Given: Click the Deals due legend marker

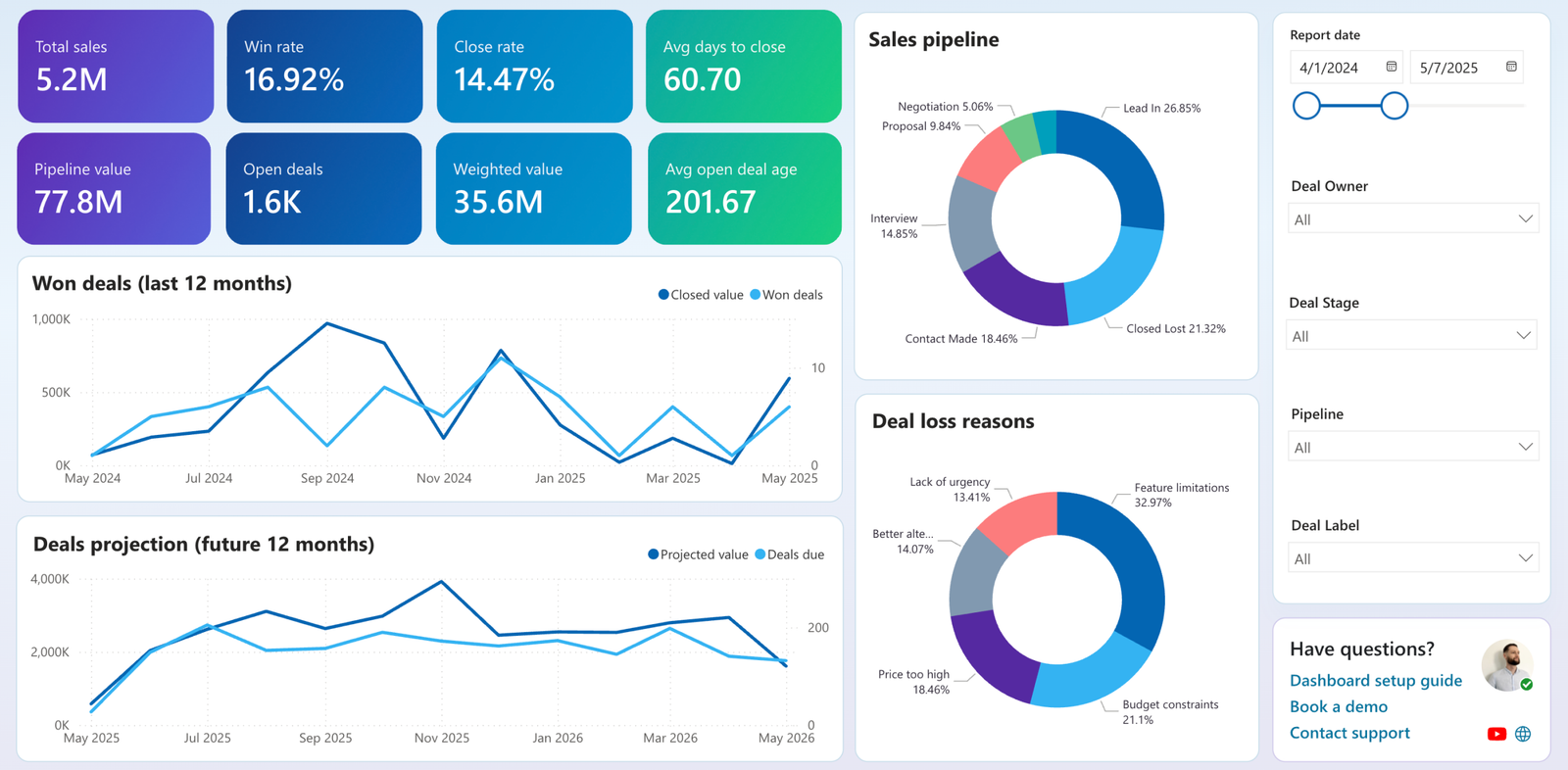Looking at the screenshot, I should (x=759, y=554).
